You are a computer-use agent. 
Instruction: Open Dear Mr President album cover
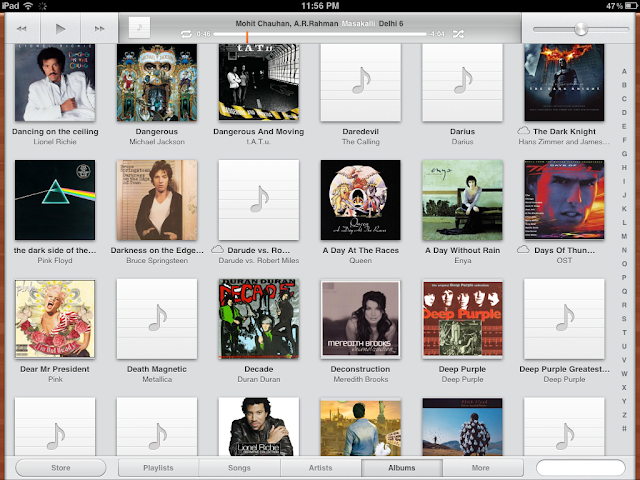click(x=55, y=319)
